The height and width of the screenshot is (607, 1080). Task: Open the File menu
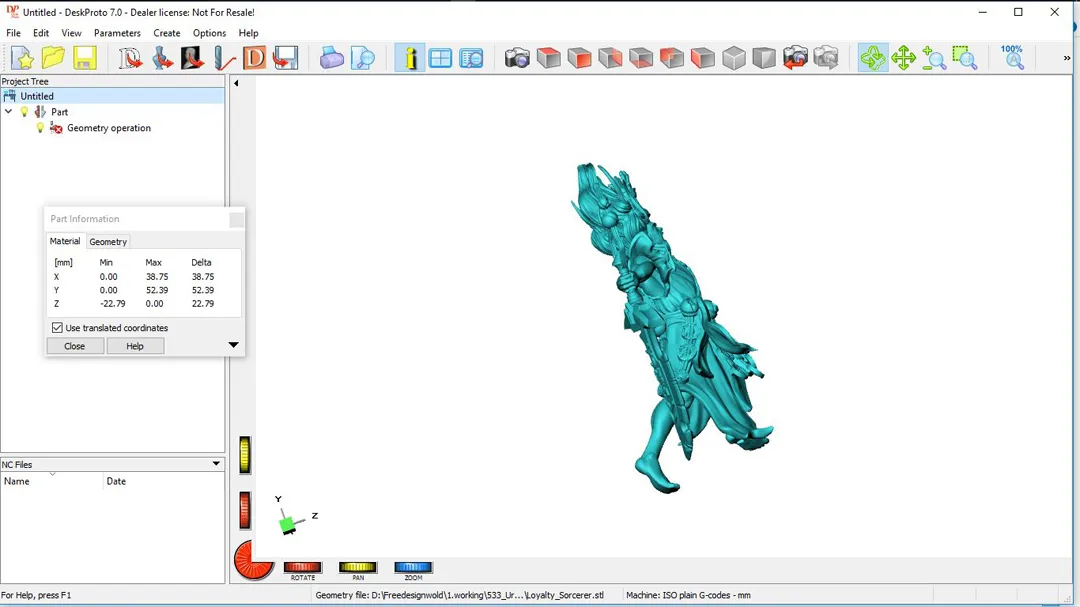13,33
